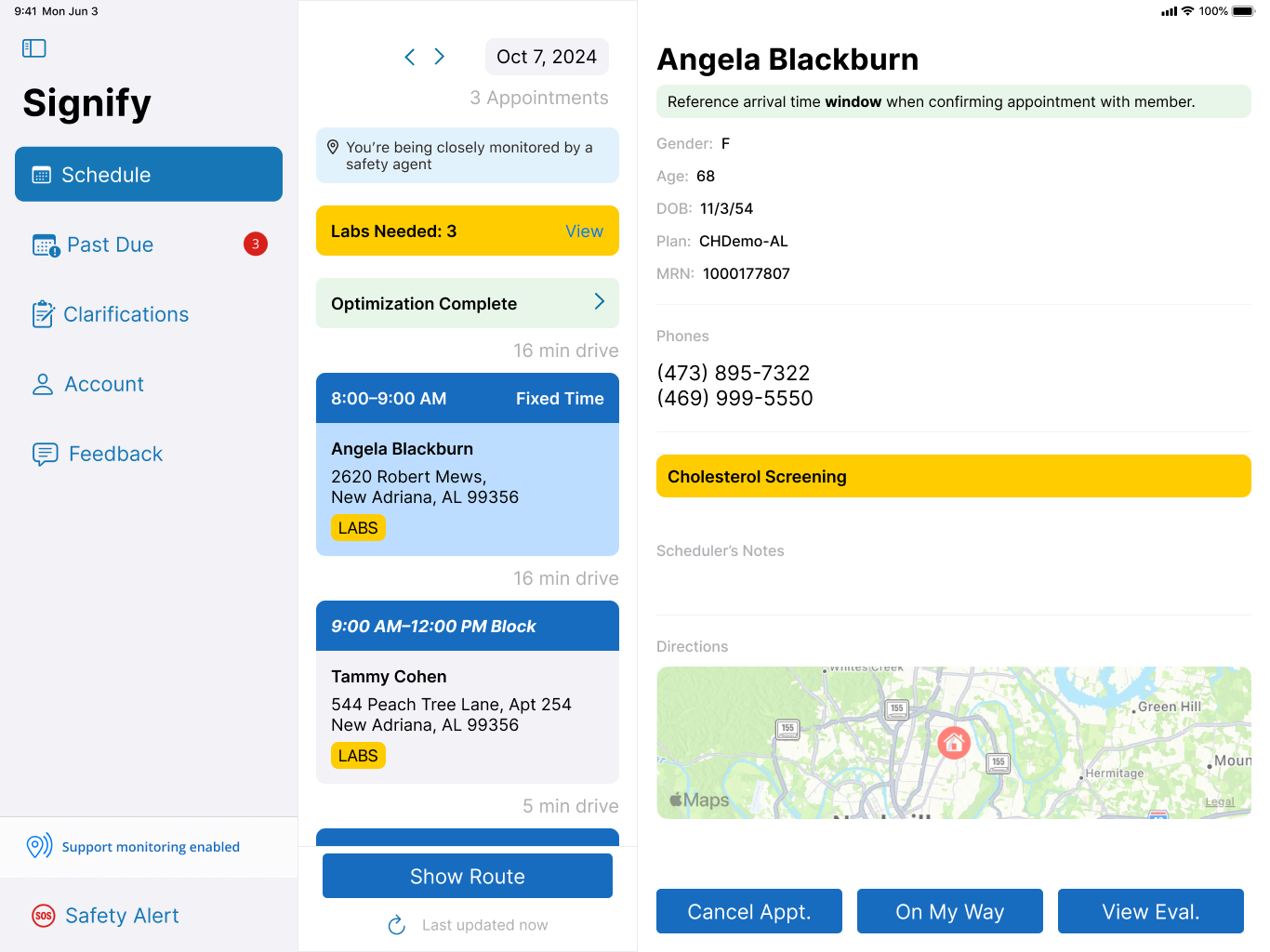Screen dimensions: 1270x952
Task: Click the Past Due calendar alert icon
Action: 46,245
